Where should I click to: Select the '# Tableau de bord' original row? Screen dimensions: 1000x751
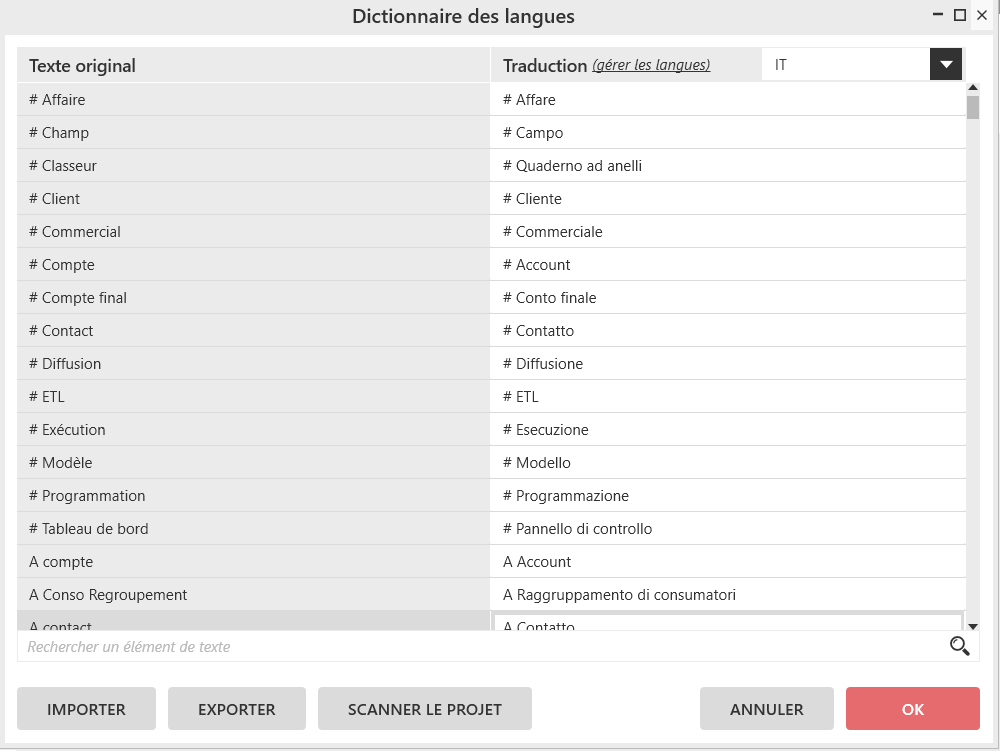[253, 529]
